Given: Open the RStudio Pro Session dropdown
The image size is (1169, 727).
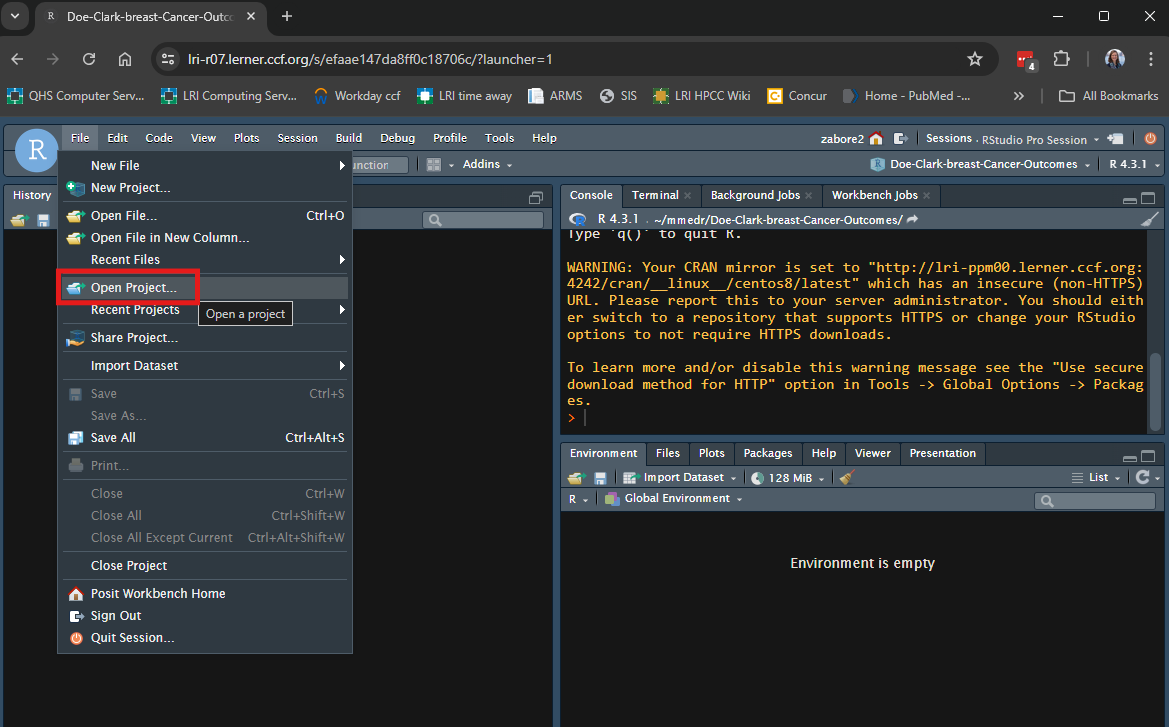Looking at the screenshot, I should (1041, 139).
